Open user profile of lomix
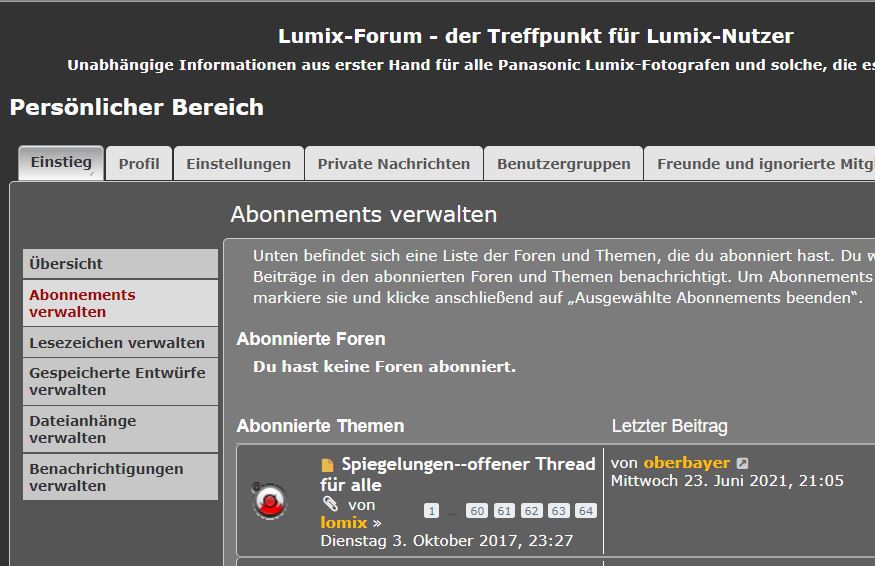875x566 pixels. (x=343, y=522)
